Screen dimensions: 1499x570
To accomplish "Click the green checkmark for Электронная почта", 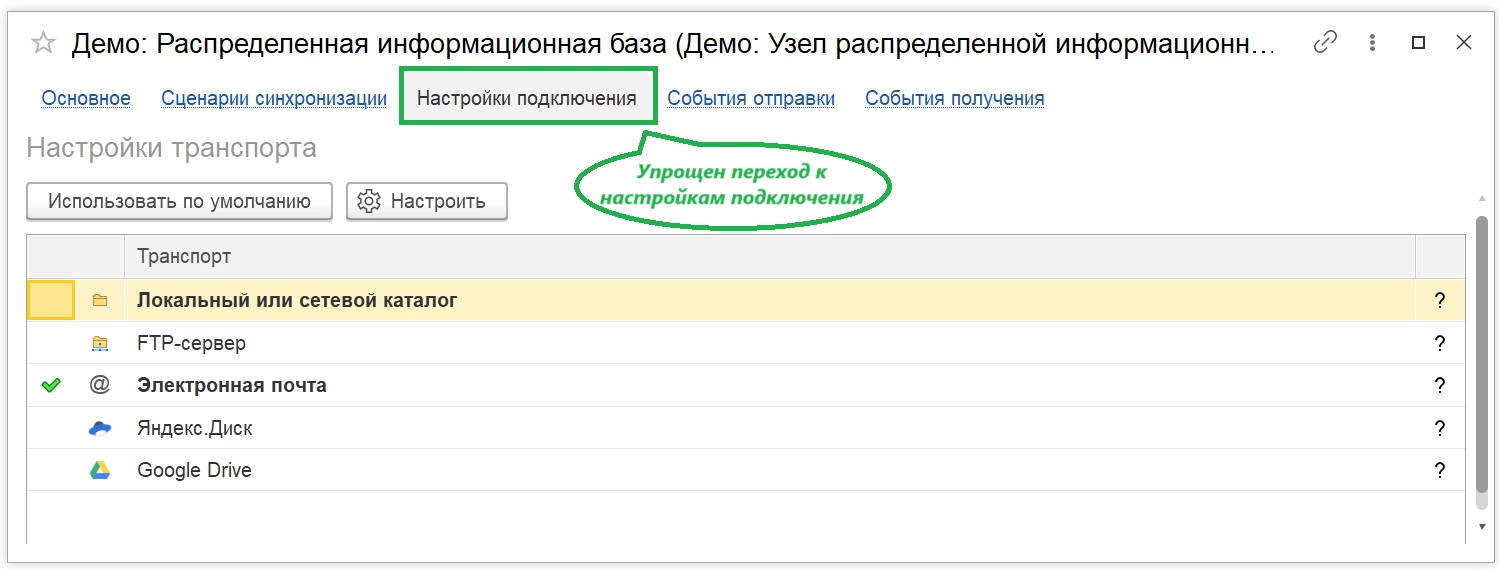I will point(51,385).
